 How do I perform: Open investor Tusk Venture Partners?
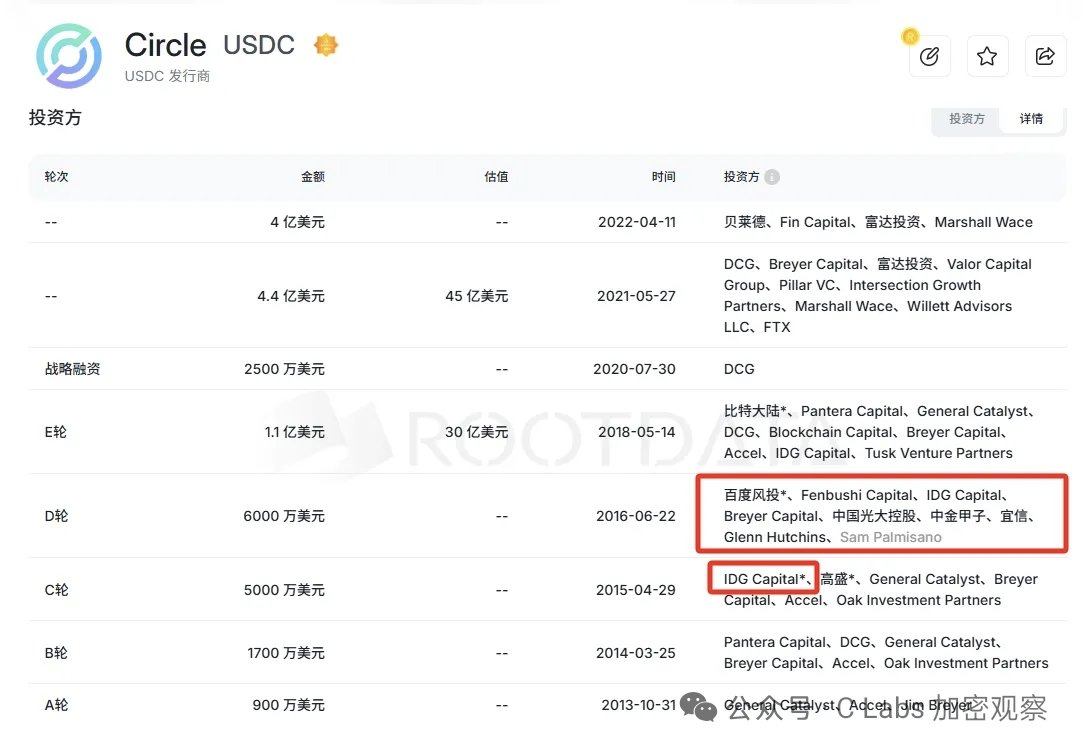tap(939, 454)
